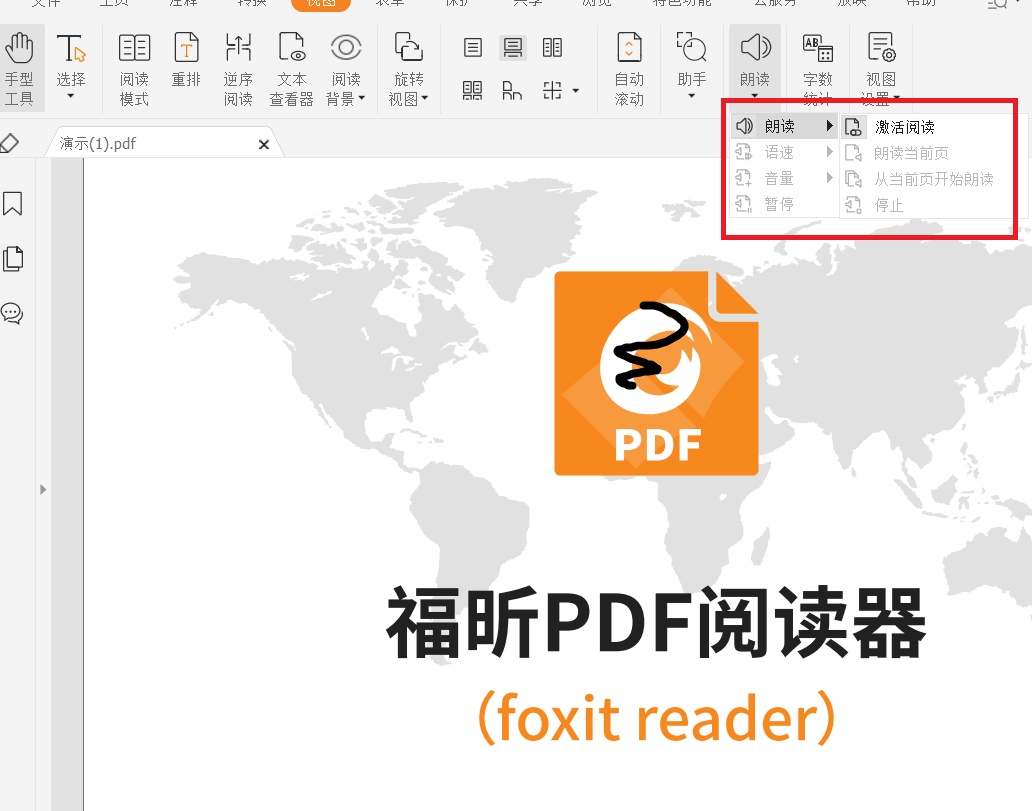The width and height of the screenshot is (1032, 811).
Task: Enable two-page facing view layout
Action: [x=553, y=47]
